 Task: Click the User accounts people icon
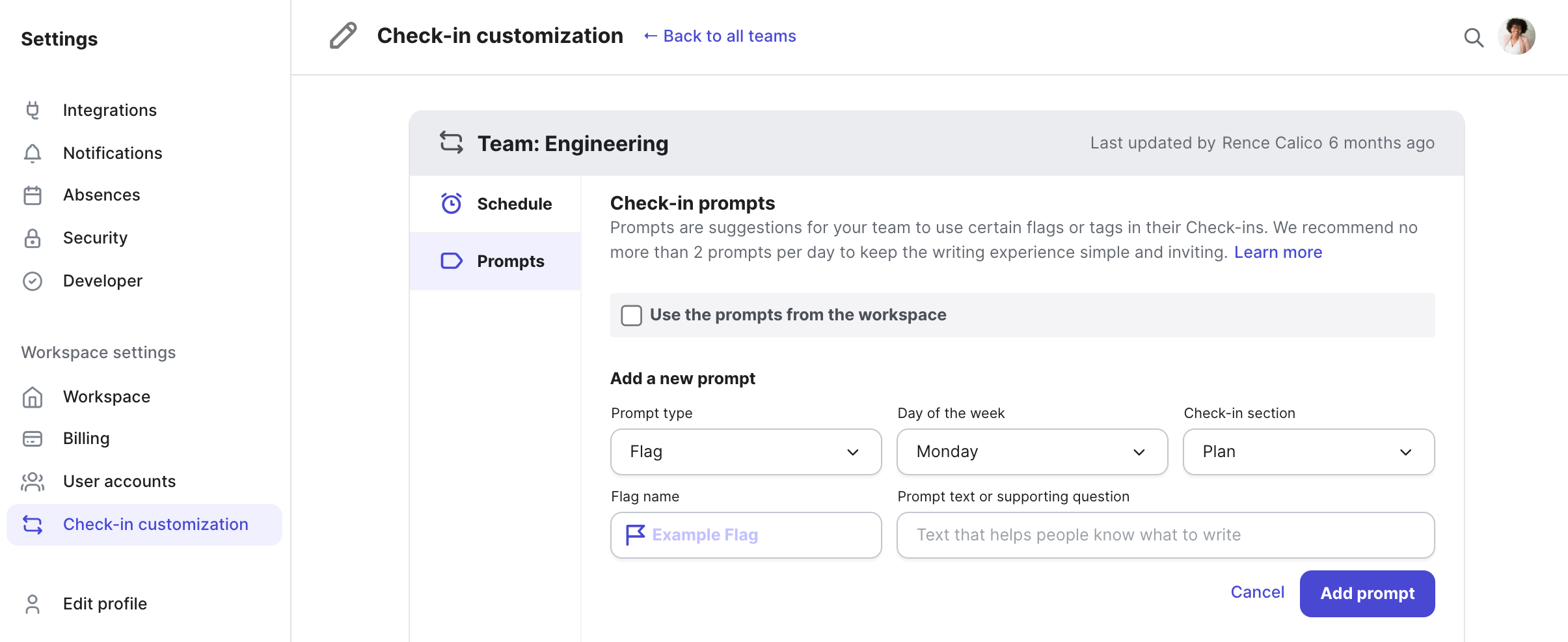[x=33, y=482]
